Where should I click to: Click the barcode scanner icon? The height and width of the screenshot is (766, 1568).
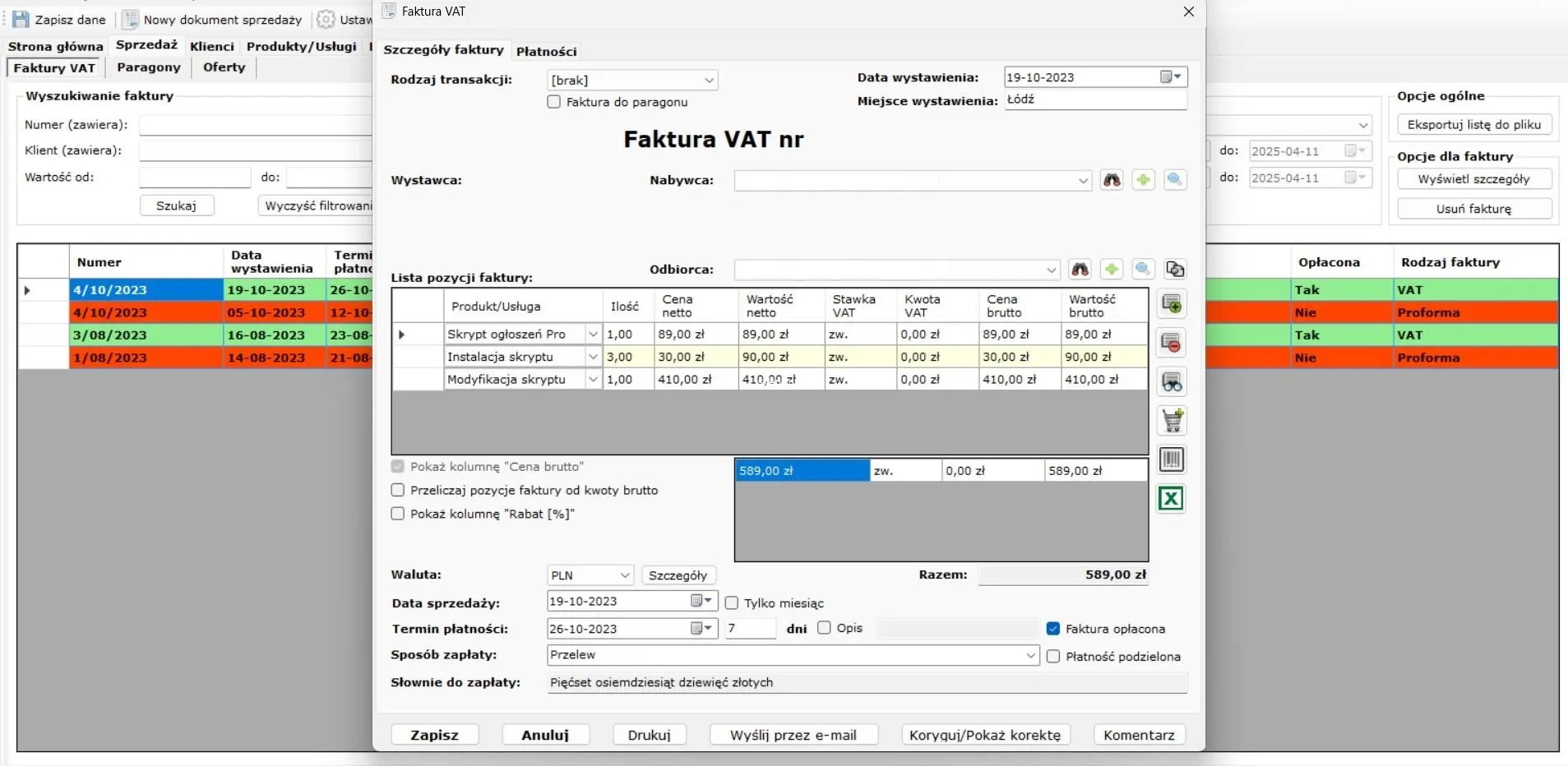(x=1171, y=459)
